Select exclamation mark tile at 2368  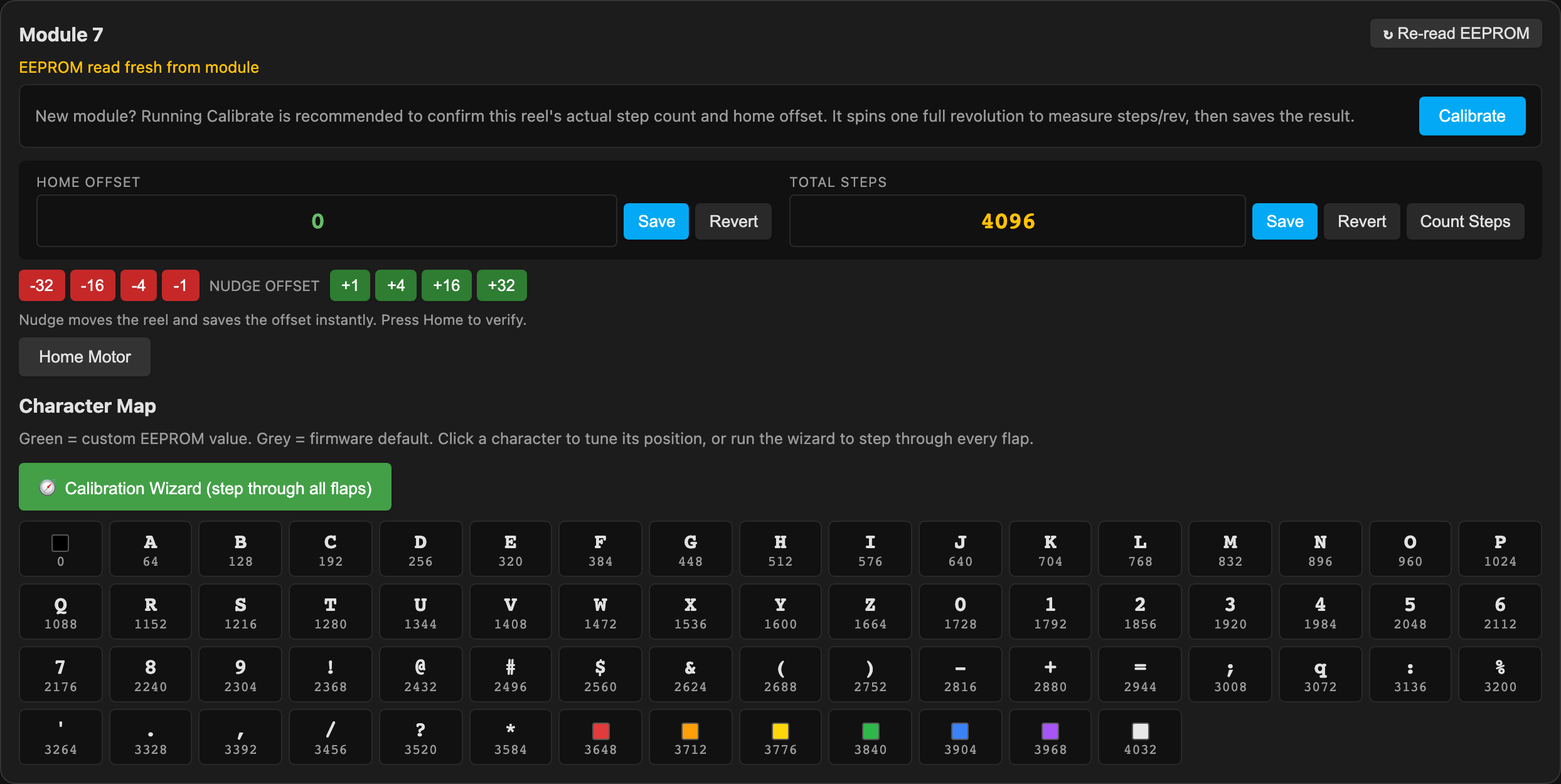coord(331,674)
